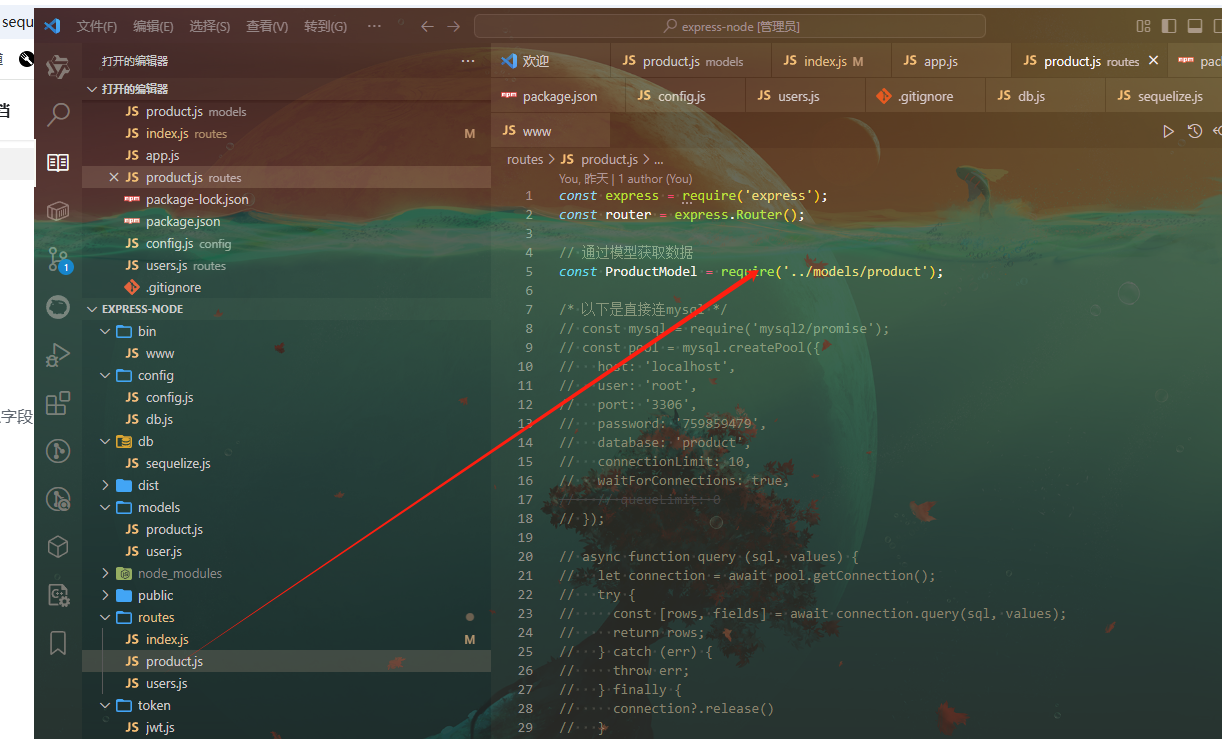
Task: Switch to the config.js tab
Action: click(x=686, y=96)
